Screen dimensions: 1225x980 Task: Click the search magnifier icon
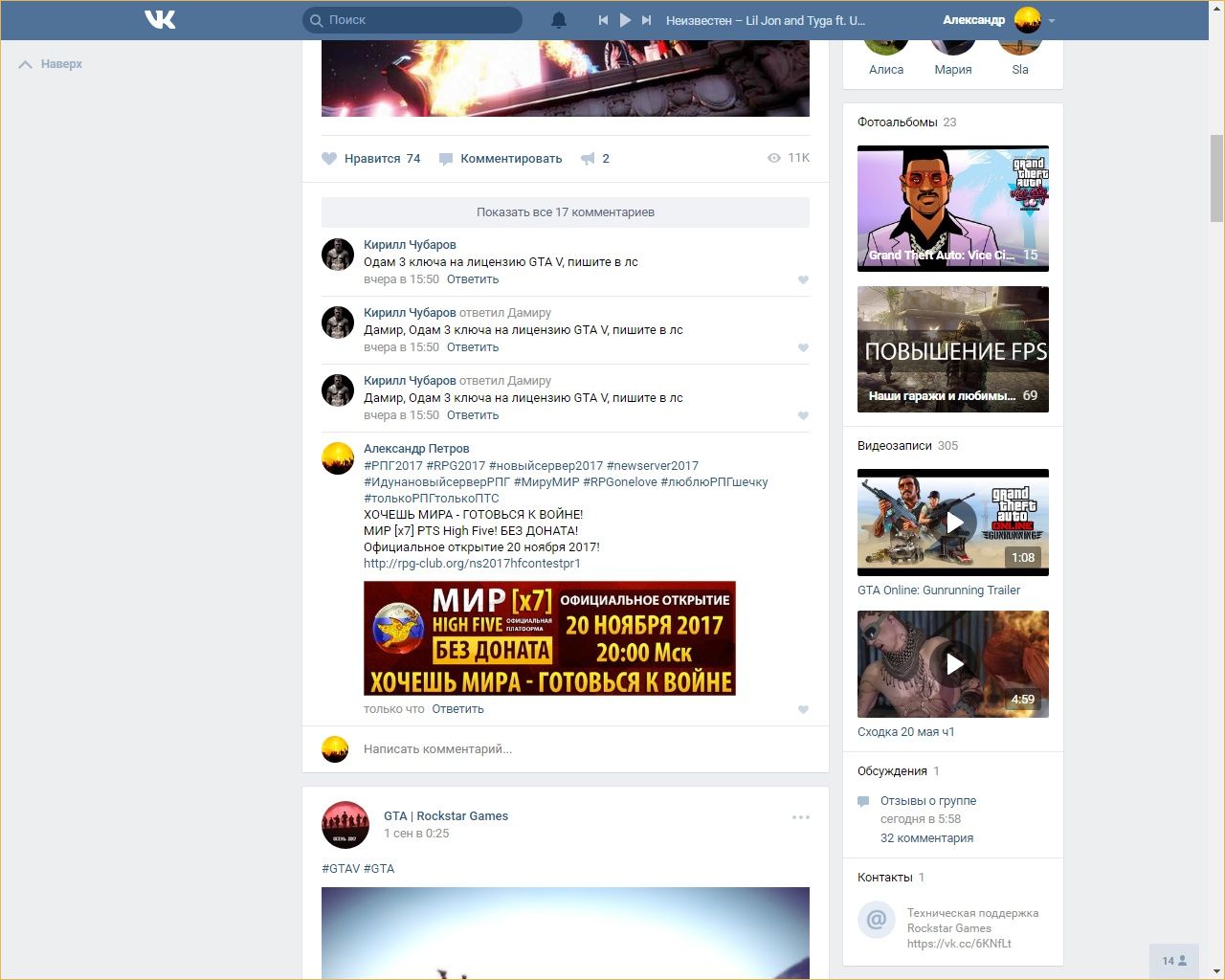317,20
